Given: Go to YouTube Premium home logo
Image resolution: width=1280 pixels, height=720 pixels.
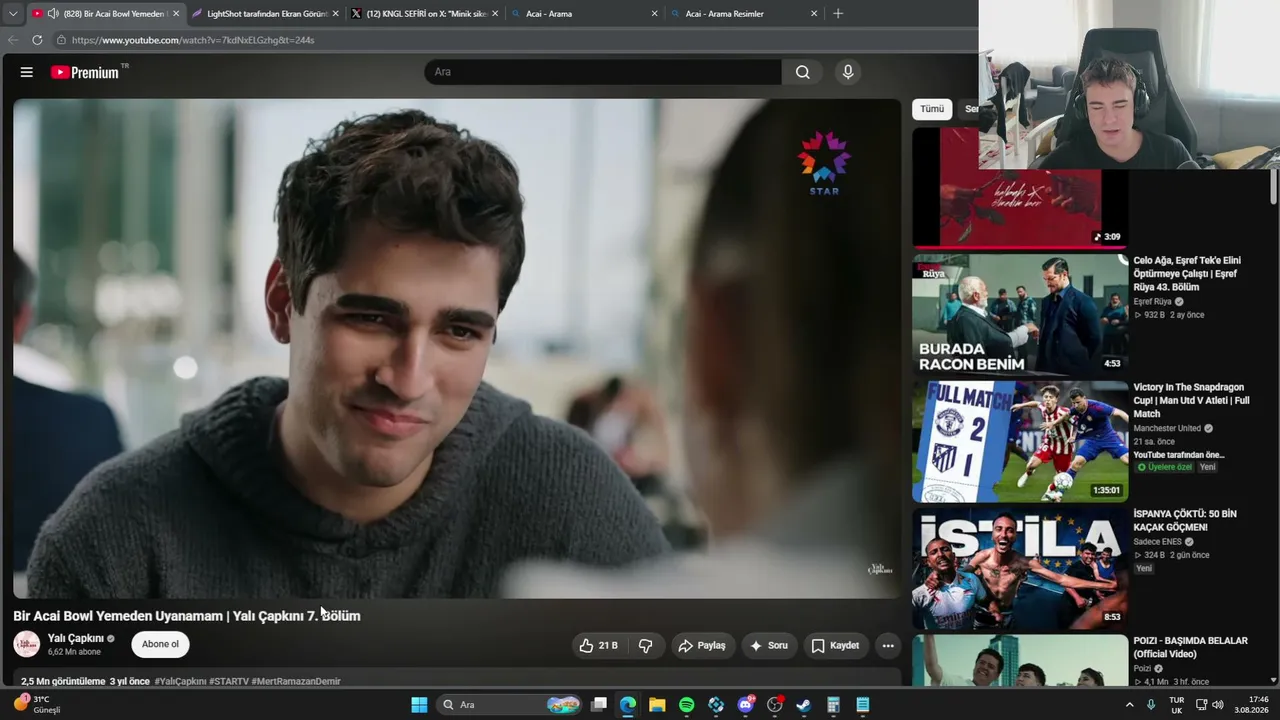Looking at the screenshot, I should (85, 72).
